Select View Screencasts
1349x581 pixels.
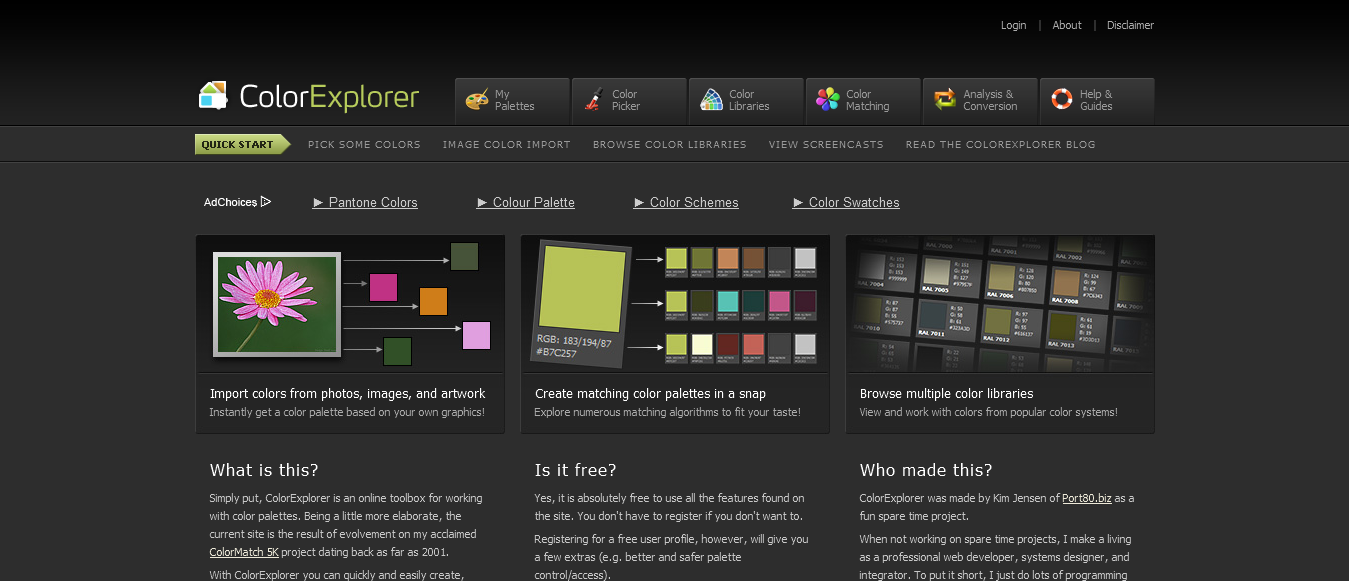click(x=826, y=144)
